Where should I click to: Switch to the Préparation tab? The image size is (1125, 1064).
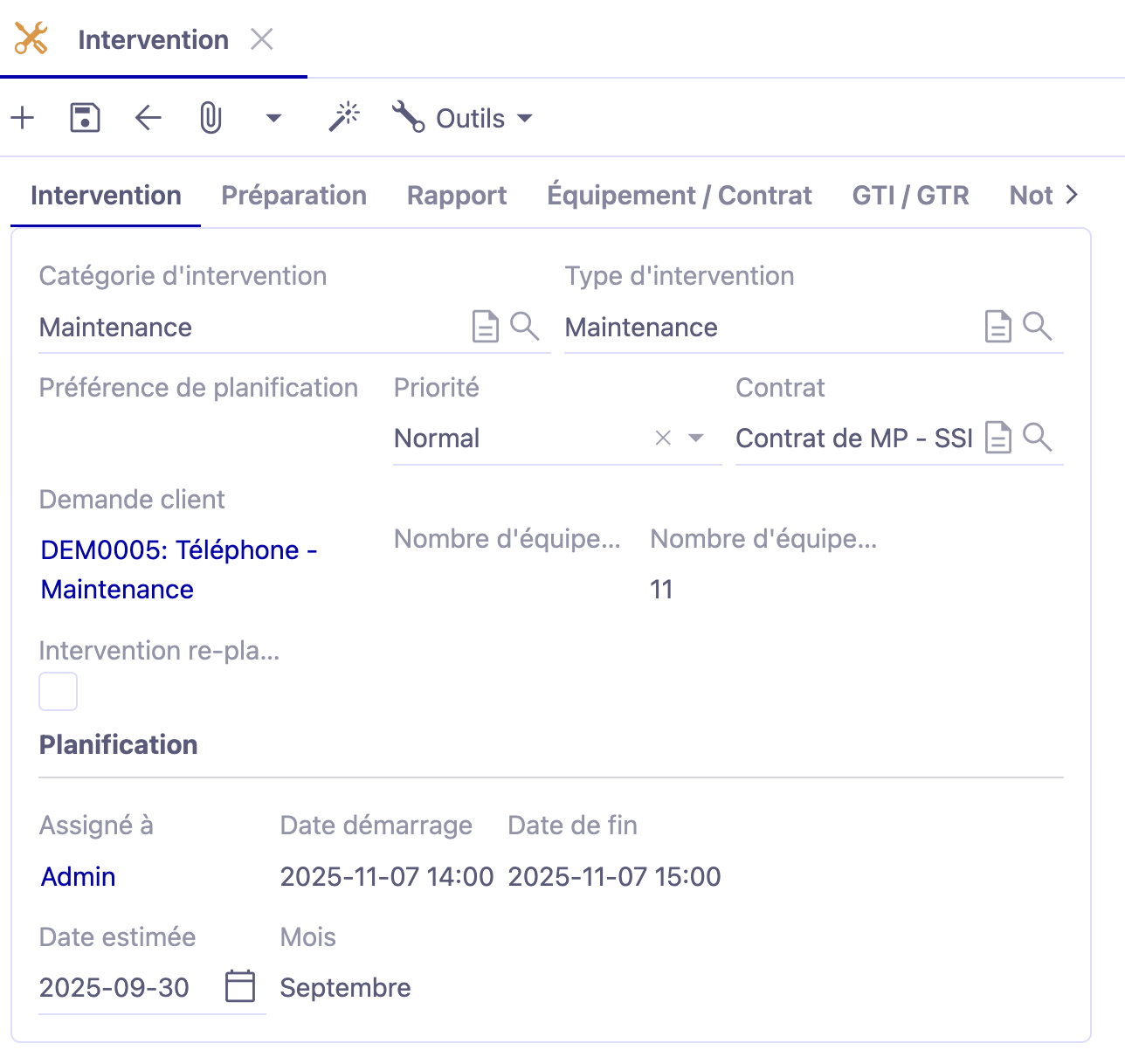click(x=293, y=195)
